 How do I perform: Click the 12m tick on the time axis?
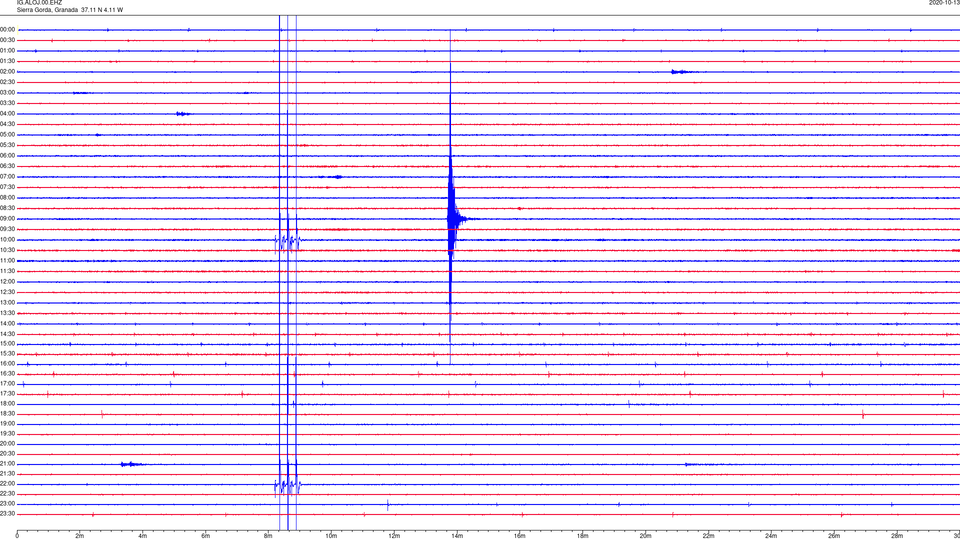click(x=394, y=536)
